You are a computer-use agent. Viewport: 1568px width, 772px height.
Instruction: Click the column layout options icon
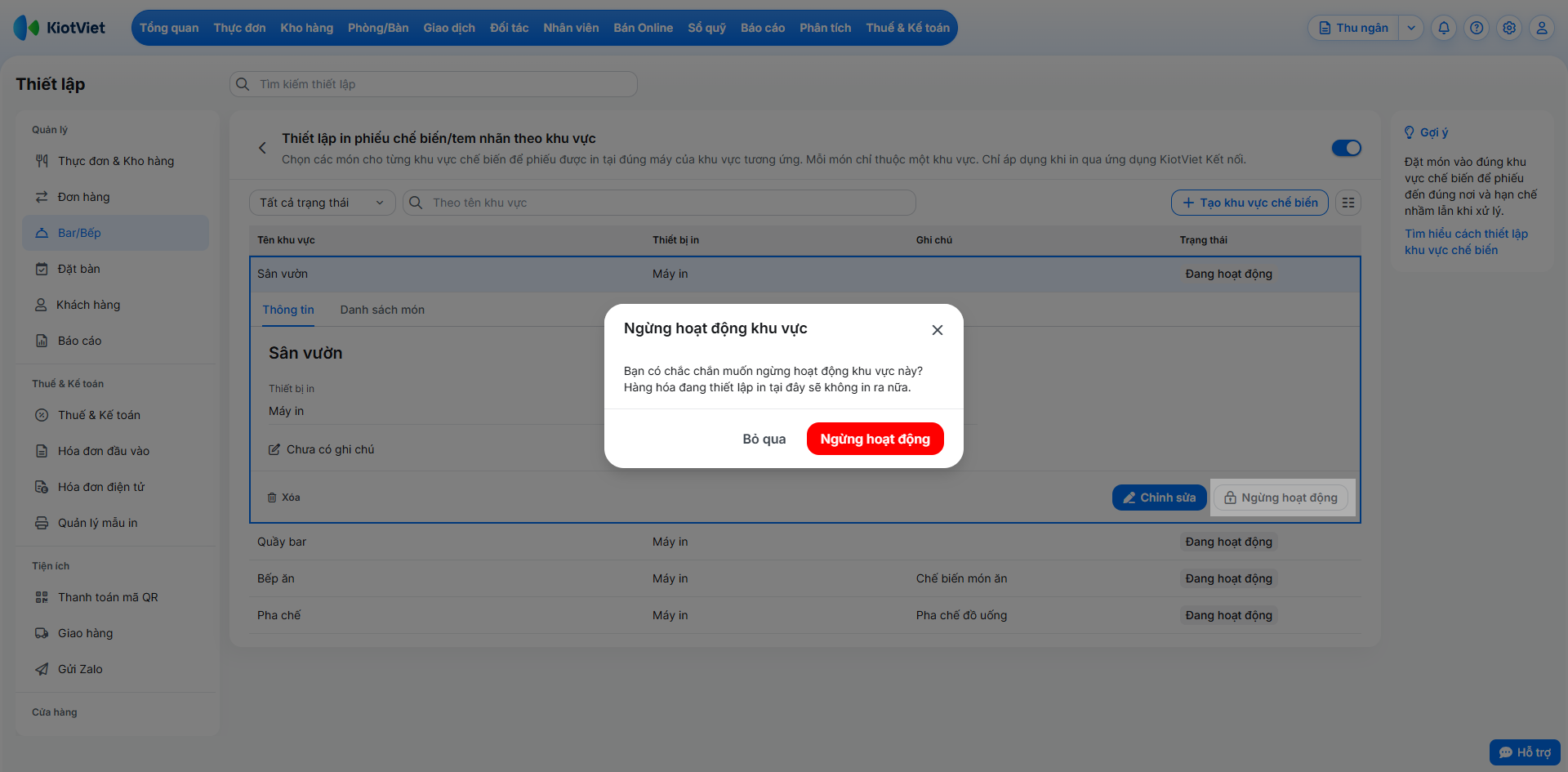coord(1348,203)
